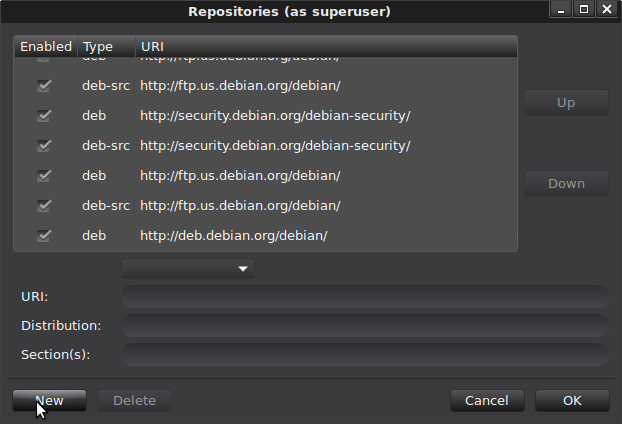Uncheck the deb.debian.org repository checkbox

coord(44,236)
